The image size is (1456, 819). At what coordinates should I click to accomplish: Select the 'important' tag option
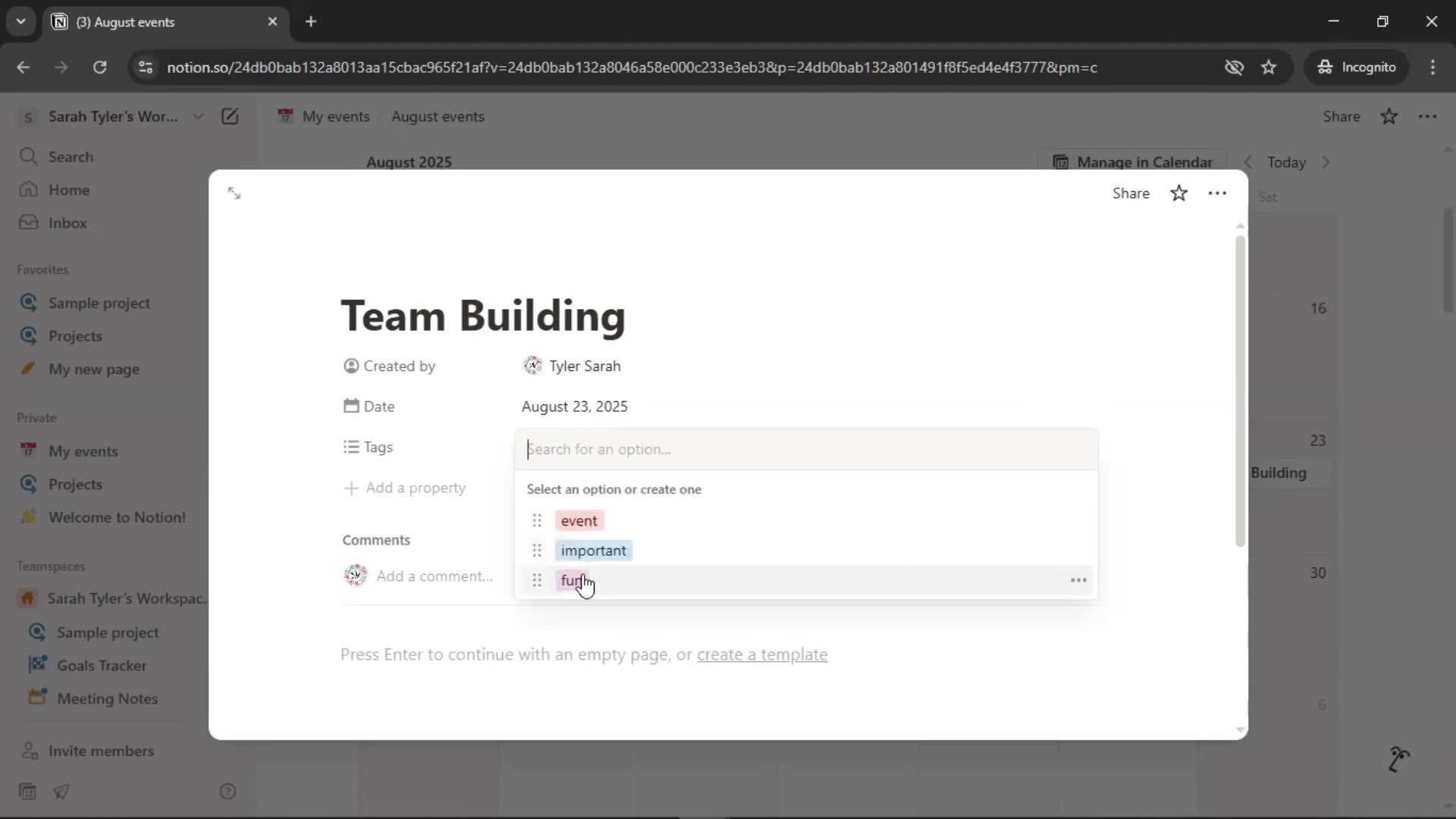point(593,551)
